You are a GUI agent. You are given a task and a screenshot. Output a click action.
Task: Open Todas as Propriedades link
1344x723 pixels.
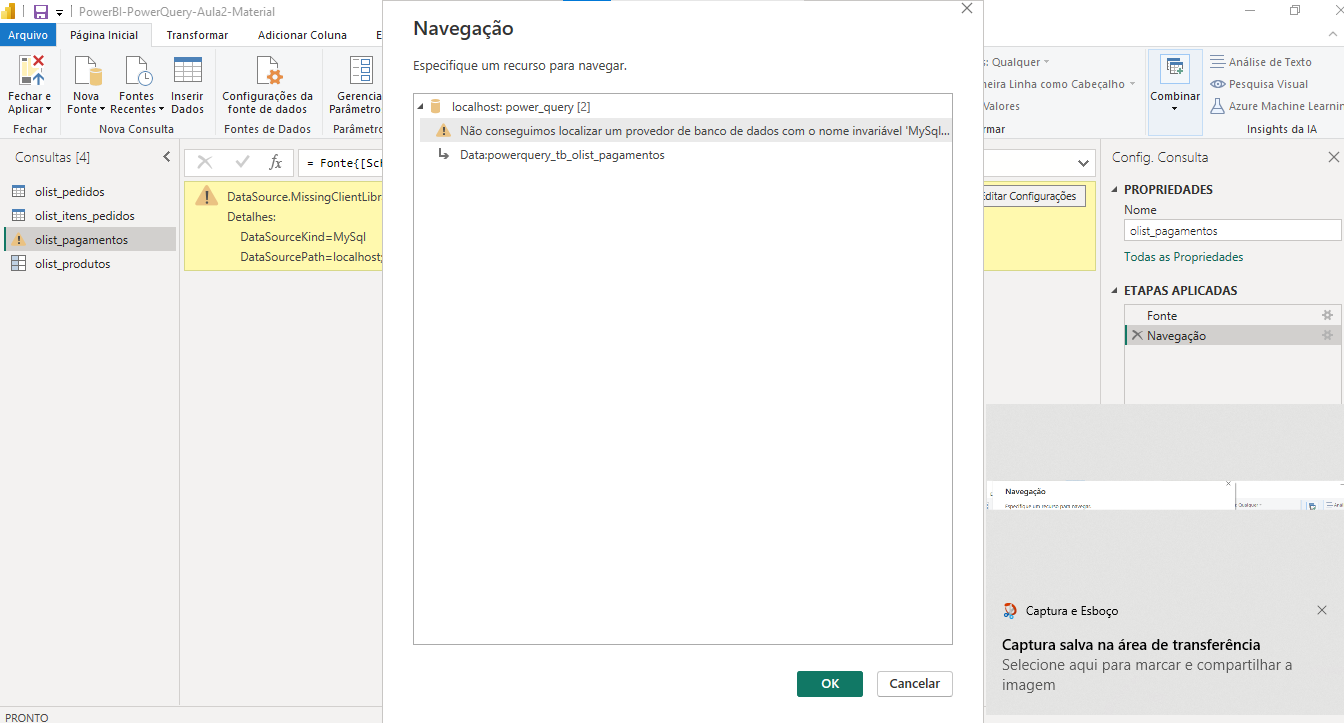point(1184,257)
